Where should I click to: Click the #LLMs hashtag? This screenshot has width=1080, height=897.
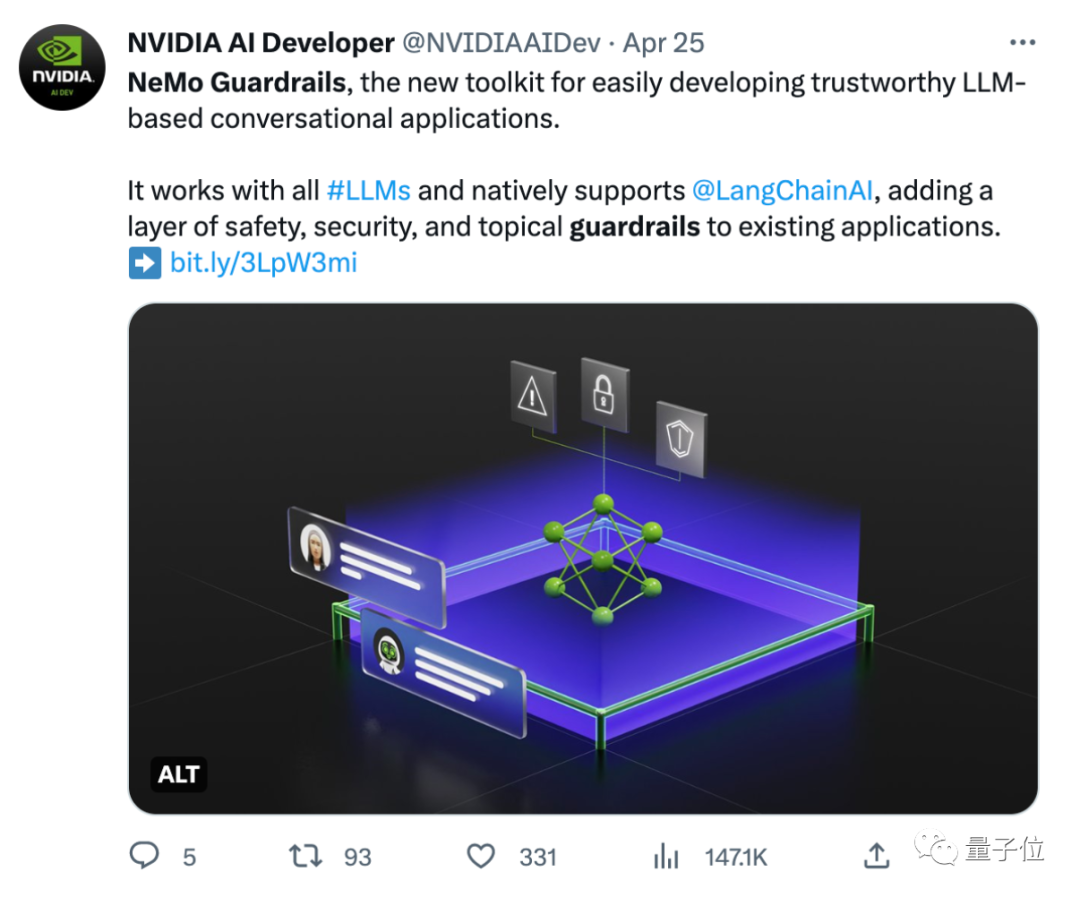pyautogui.click(x=369, y=191)
